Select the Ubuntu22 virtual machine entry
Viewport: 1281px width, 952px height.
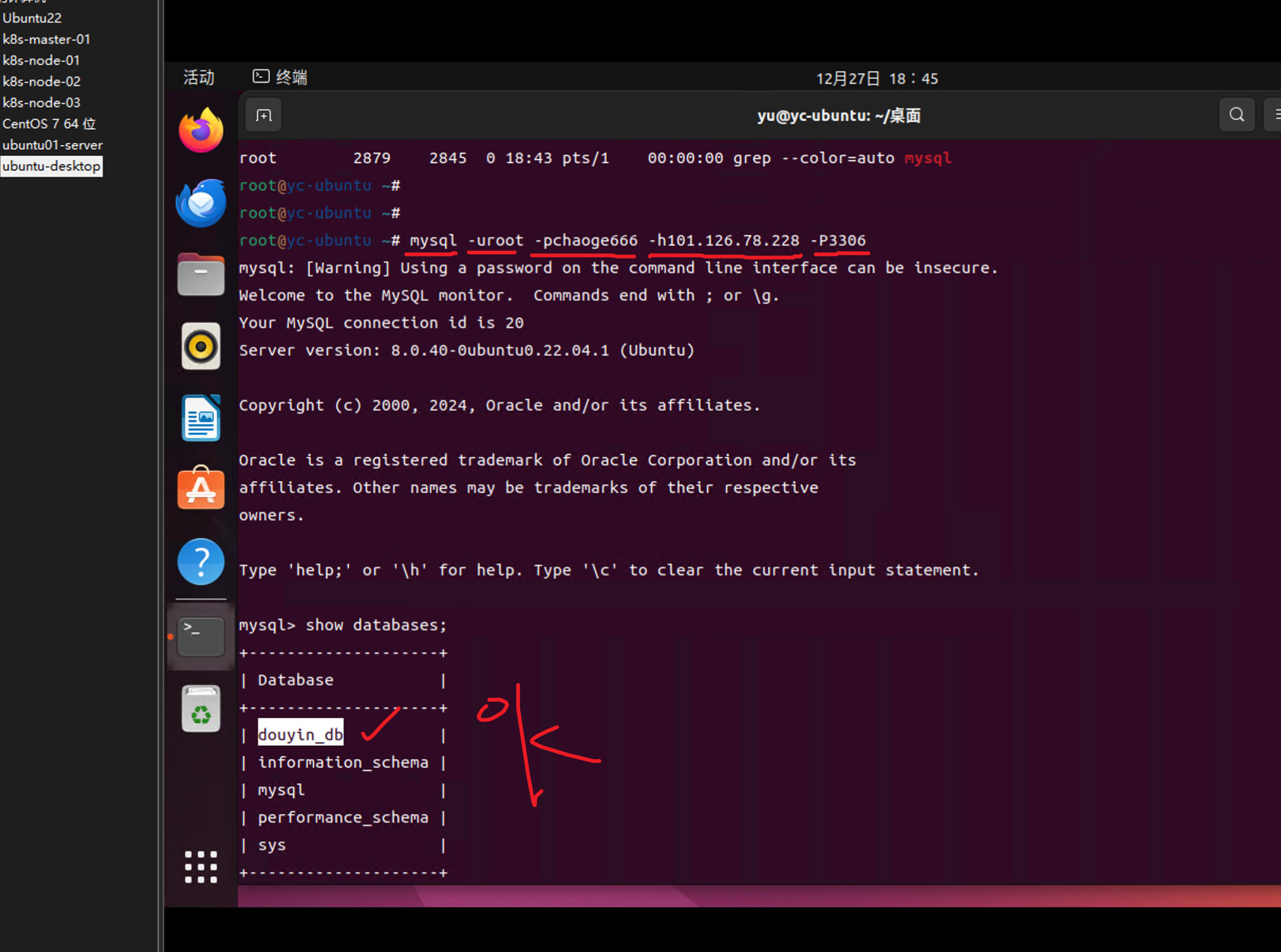32,18
